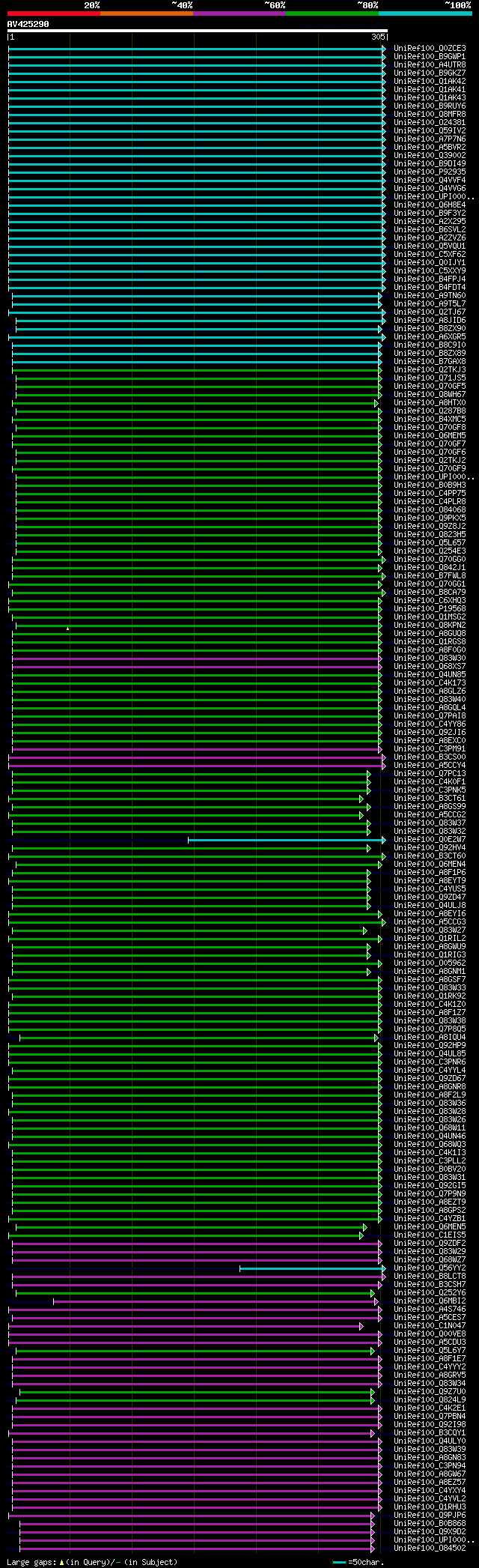Screen dimensions: 479x1568
Task: Select label UniRef100_Q56YY2
Action: tap(430, 1268)
